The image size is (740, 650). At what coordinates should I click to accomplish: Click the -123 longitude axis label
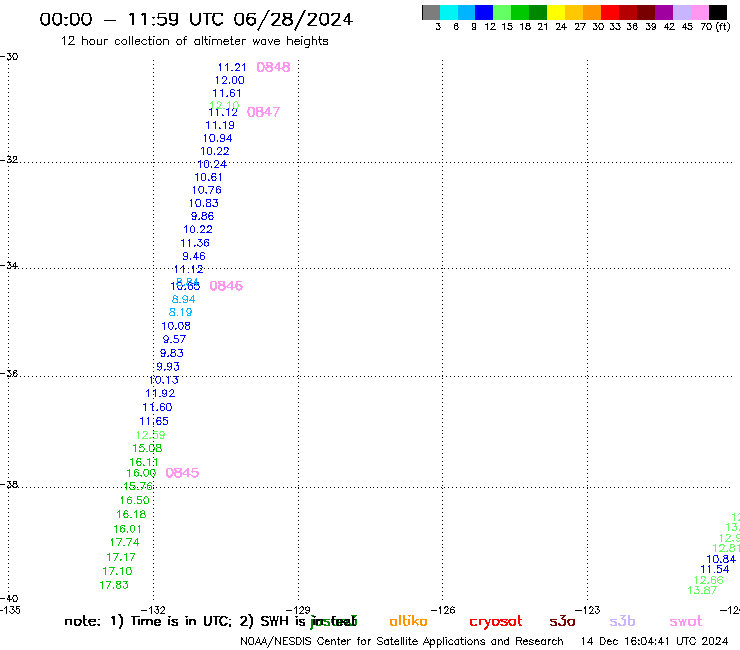tap(588, 610)
